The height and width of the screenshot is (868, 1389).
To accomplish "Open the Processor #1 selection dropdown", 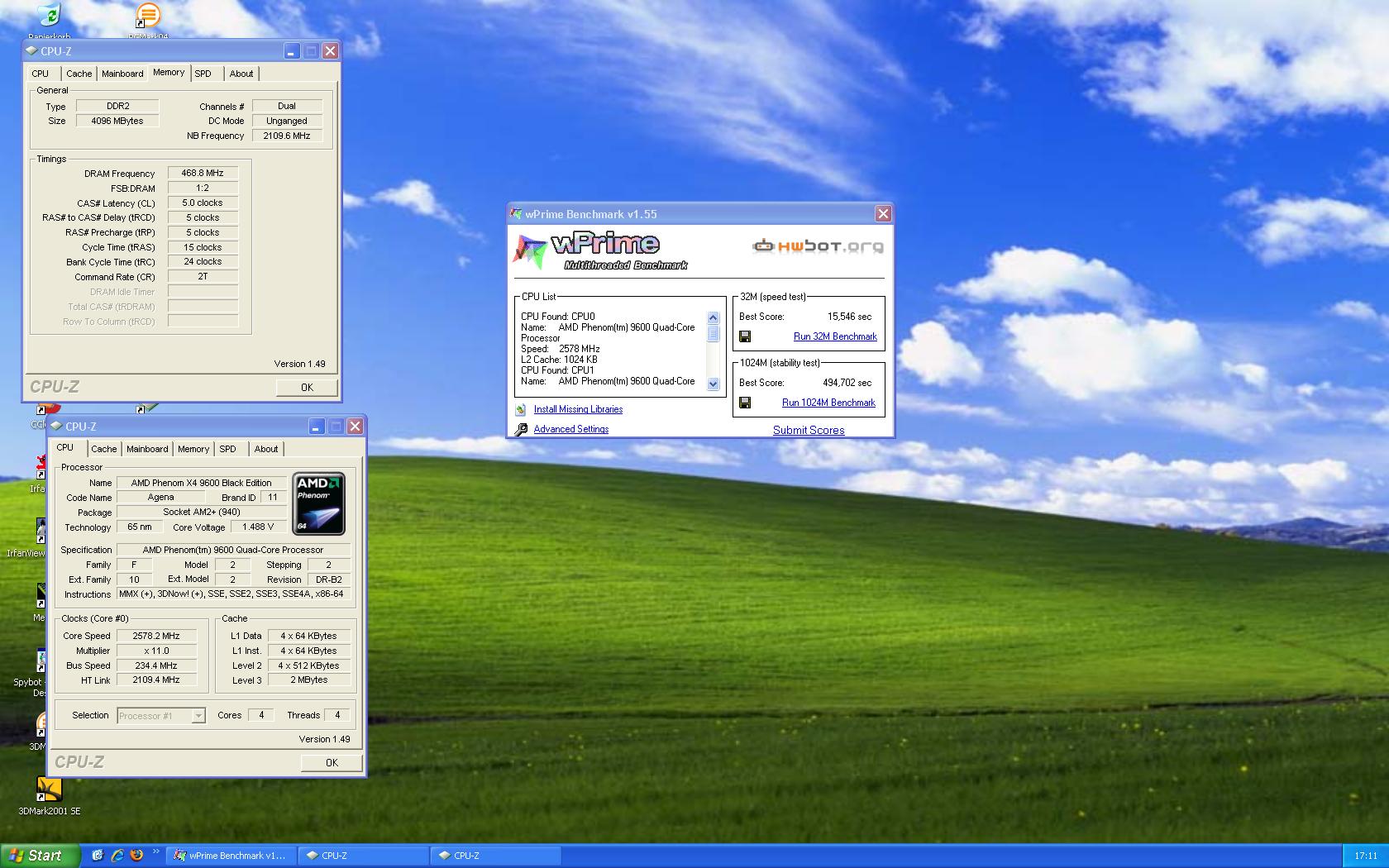I will click(x=161, y=716).
